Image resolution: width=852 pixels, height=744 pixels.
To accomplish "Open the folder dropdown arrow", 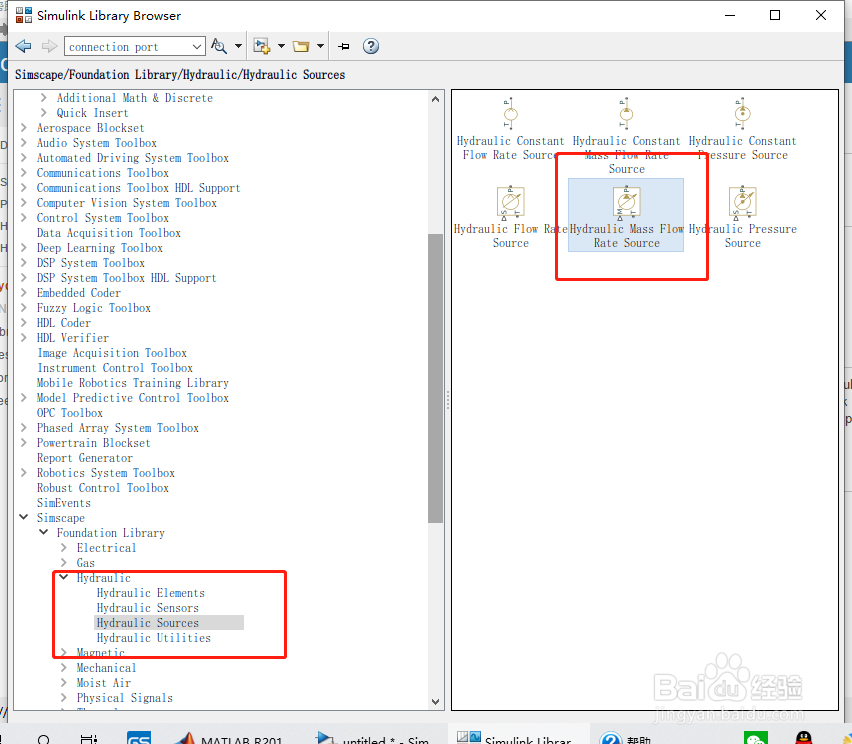I will coord(320,46).
